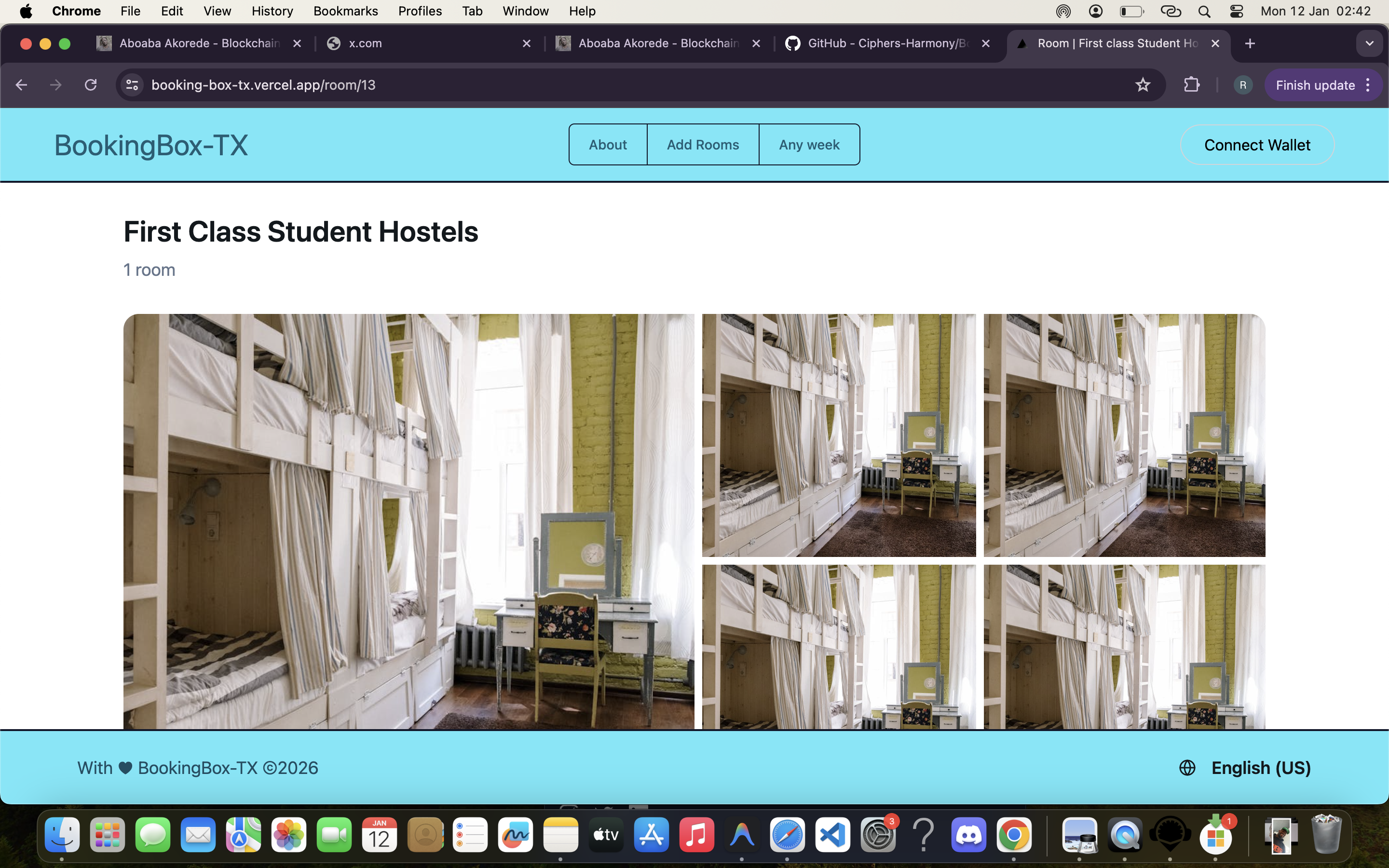Image resolution: width=1389 pixels, height=868 pixels.
Task: Open the Extensions puzzle icon
Action: 1192,85
